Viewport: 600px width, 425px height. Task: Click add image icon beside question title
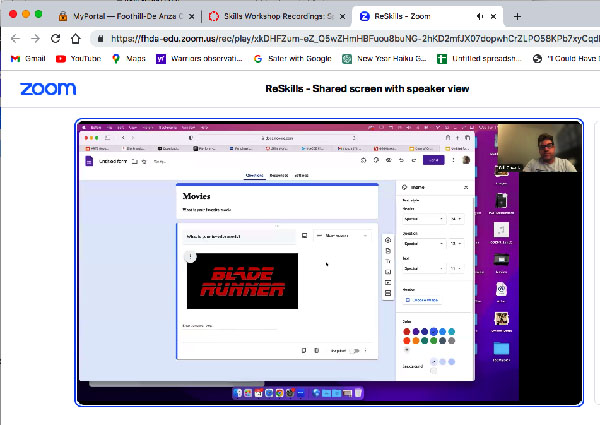(x=305, y=236)
